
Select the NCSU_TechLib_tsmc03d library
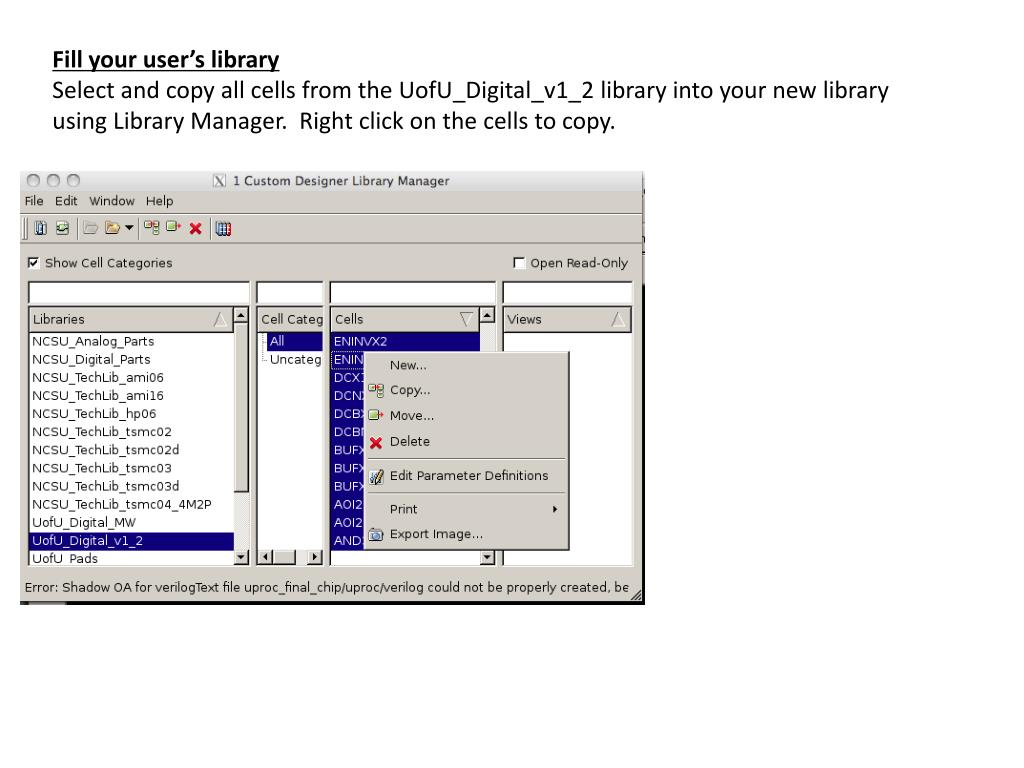click(x=132, y=487)
